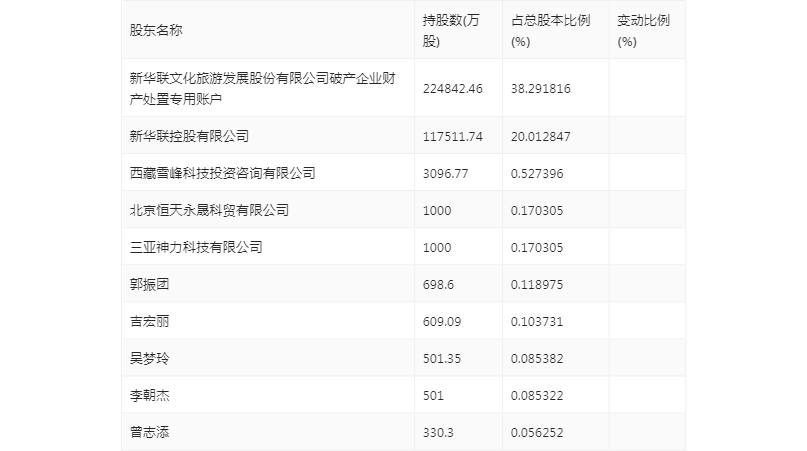
Task: Select the percentage 0.103731
Action: click(537, 322)
